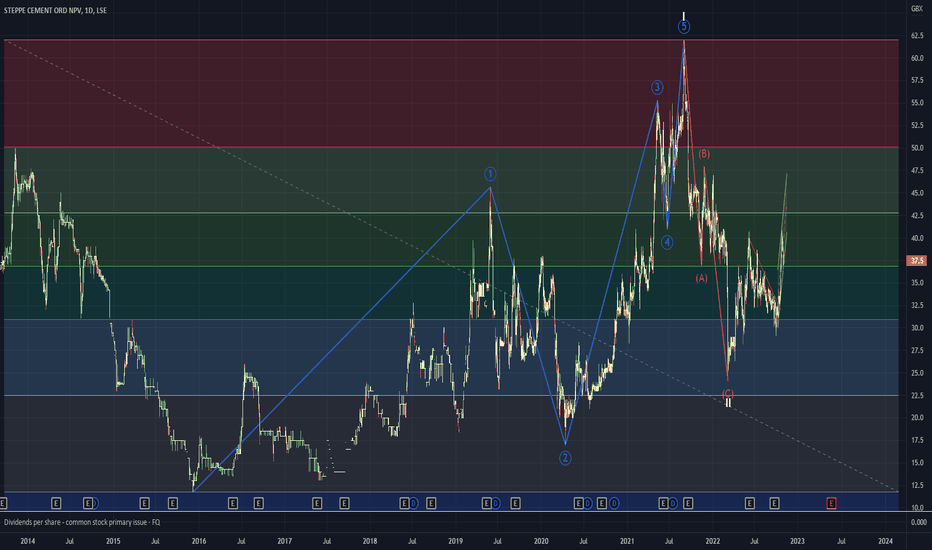The image size is (932, 550).
Task: Click the current price tag 37.5
Action: point(917,260)
